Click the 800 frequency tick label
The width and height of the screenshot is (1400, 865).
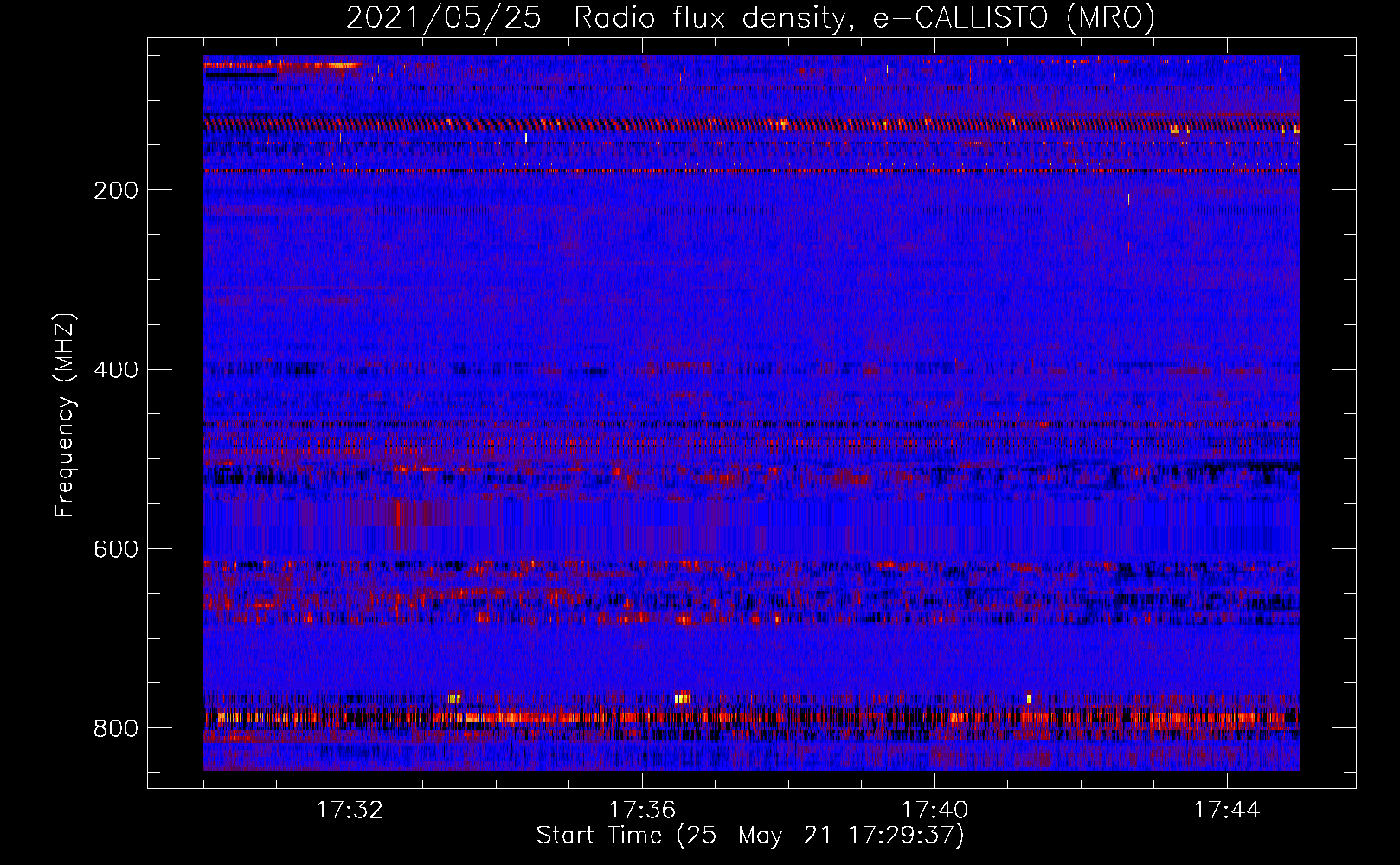pyautogui.click(x=116, y=728)
